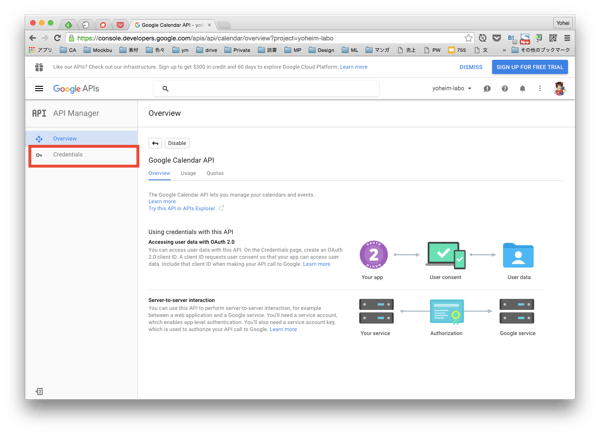Open the マンガ bookmarks folder
The height and width of the screenshot is (435, 600).
(x=378, y=50)
